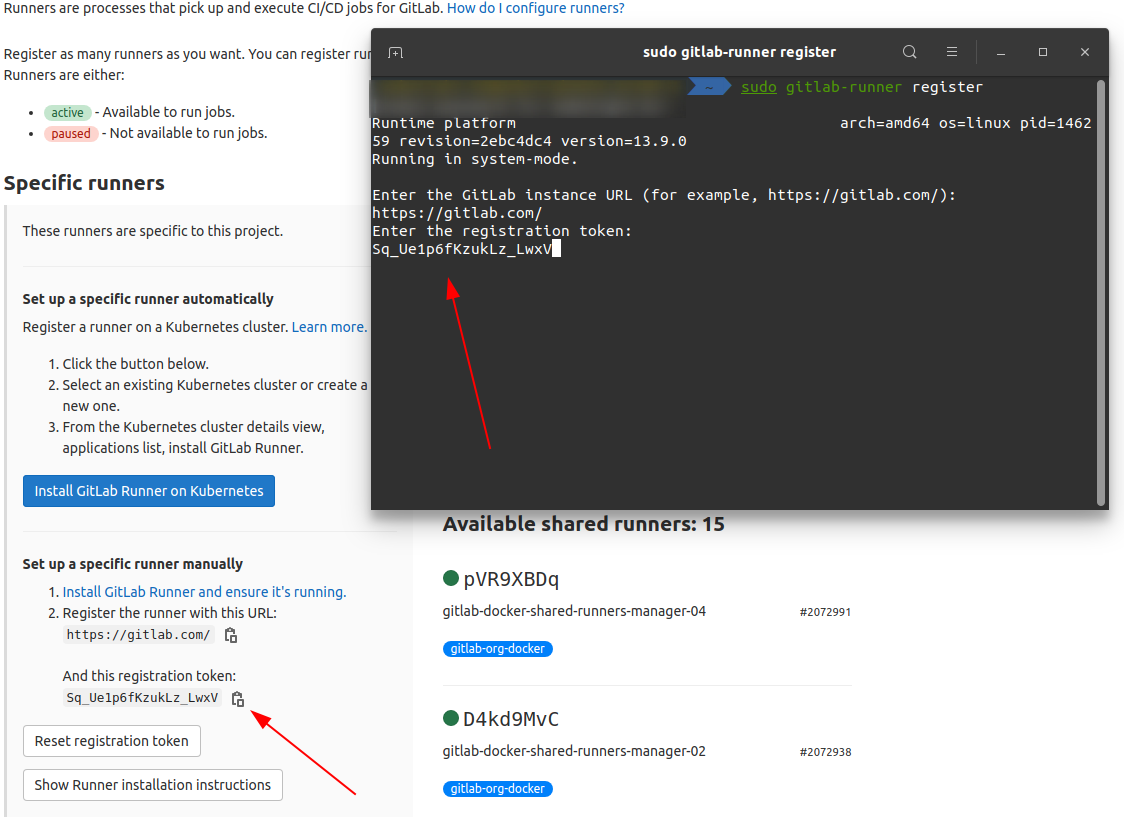Click the gitlab-org-docker tag under pVR9XBDq
Image resolution: width=1124 pixels, height=818 pixels.
497,649
